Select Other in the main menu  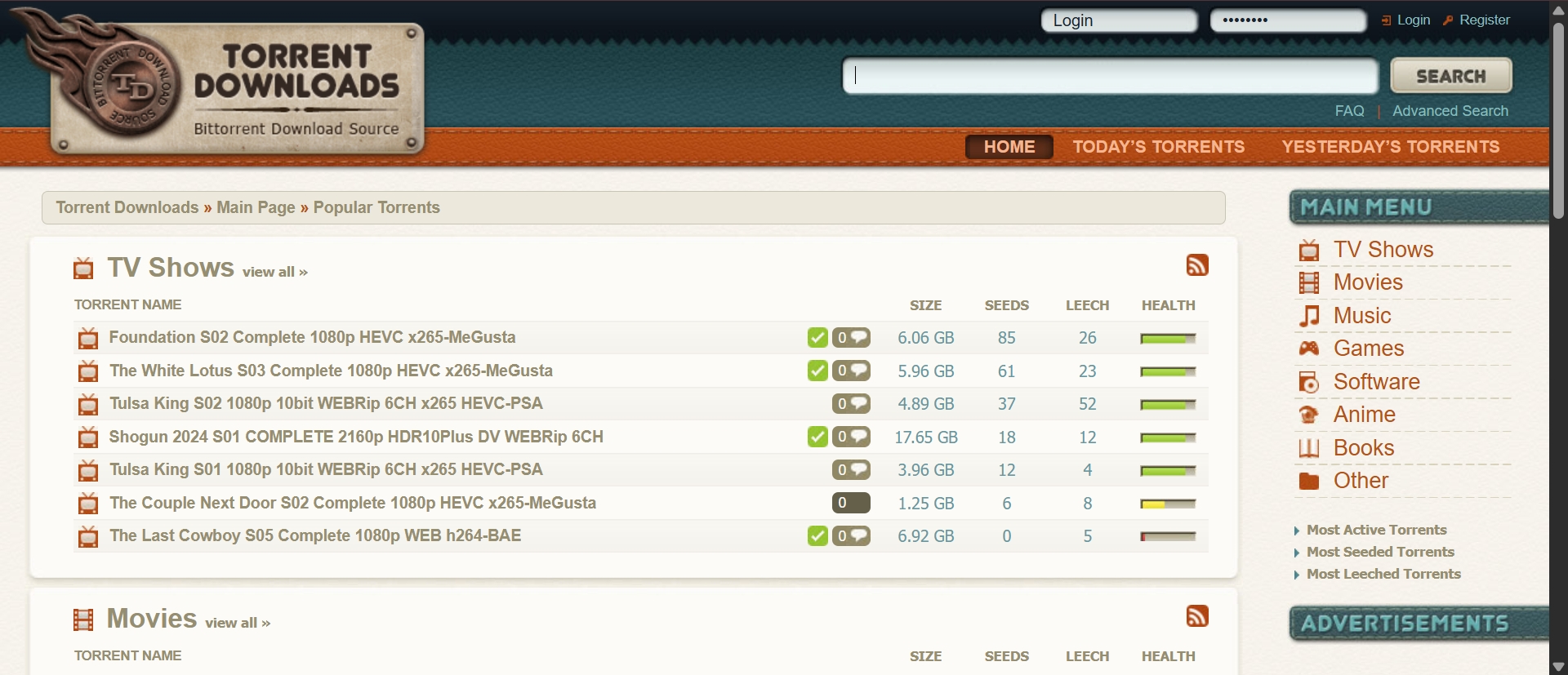click(1361, 481)
